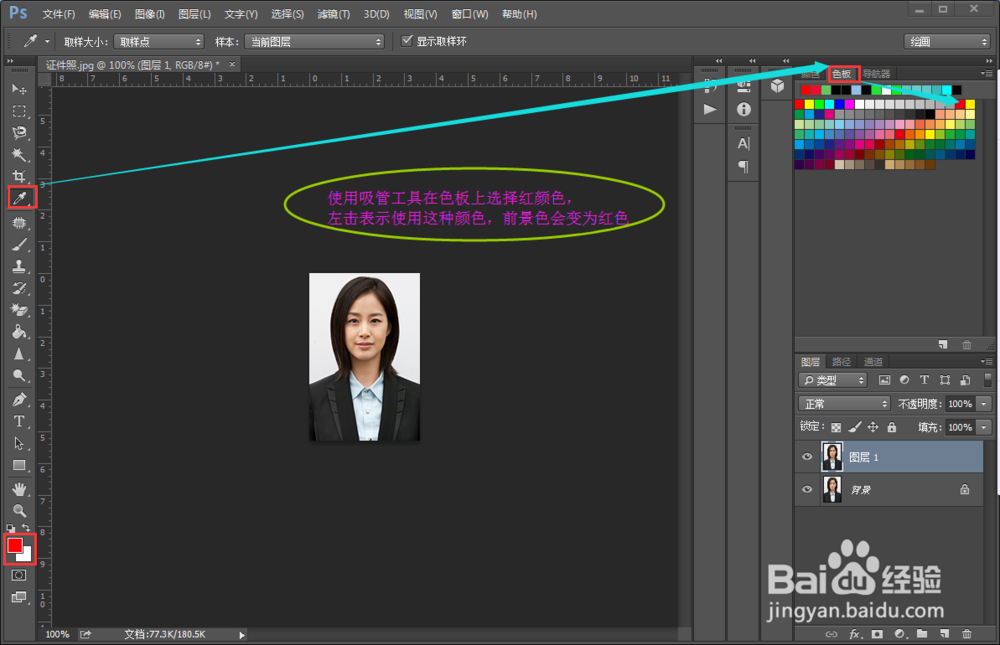Screen dimensions: 1000x645
Task: Toggle lock all padlock icon
Action: (x=892, y=427)
